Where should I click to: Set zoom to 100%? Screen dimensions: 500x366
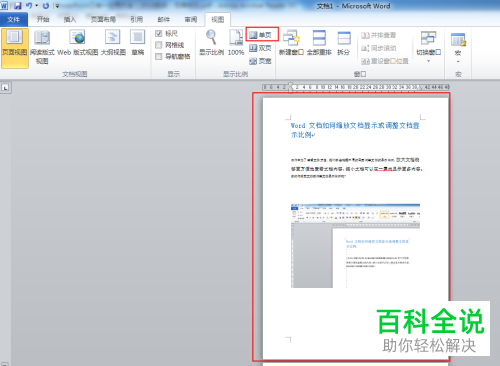tap(236, 43)
